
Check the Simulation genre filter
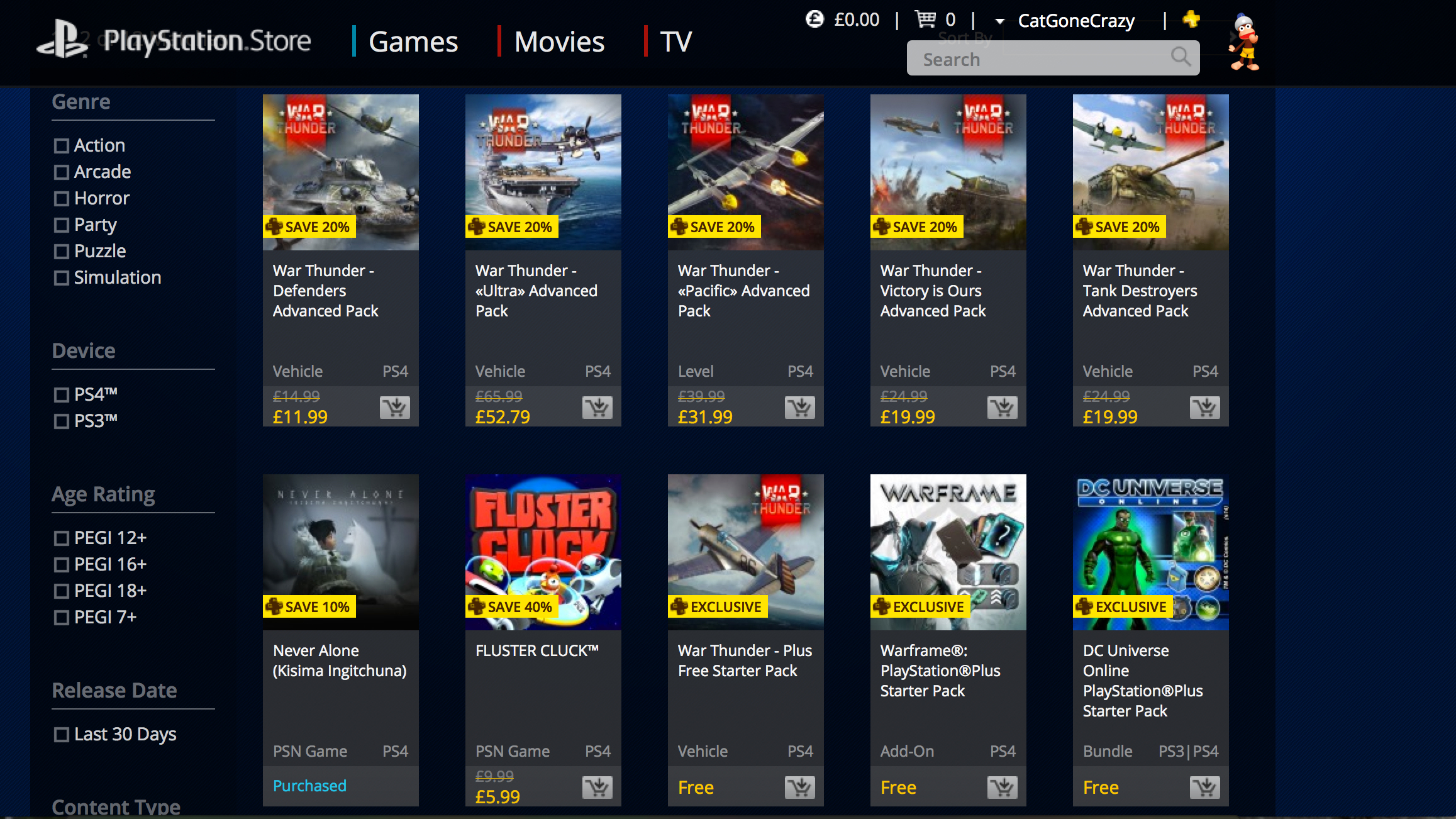(61, 278)
